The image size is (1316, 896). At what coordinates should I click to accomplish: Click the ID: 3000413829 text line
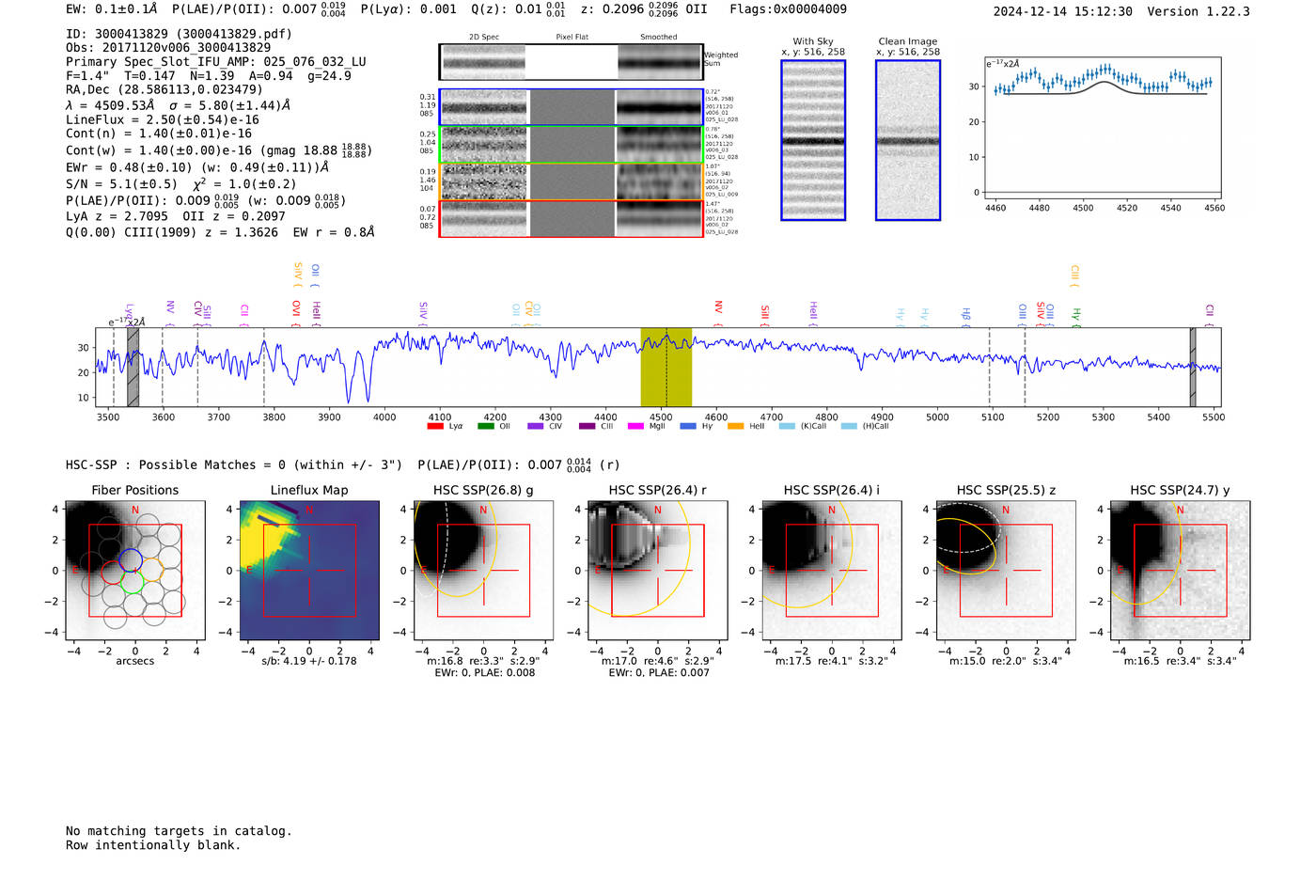coord(179,34)
